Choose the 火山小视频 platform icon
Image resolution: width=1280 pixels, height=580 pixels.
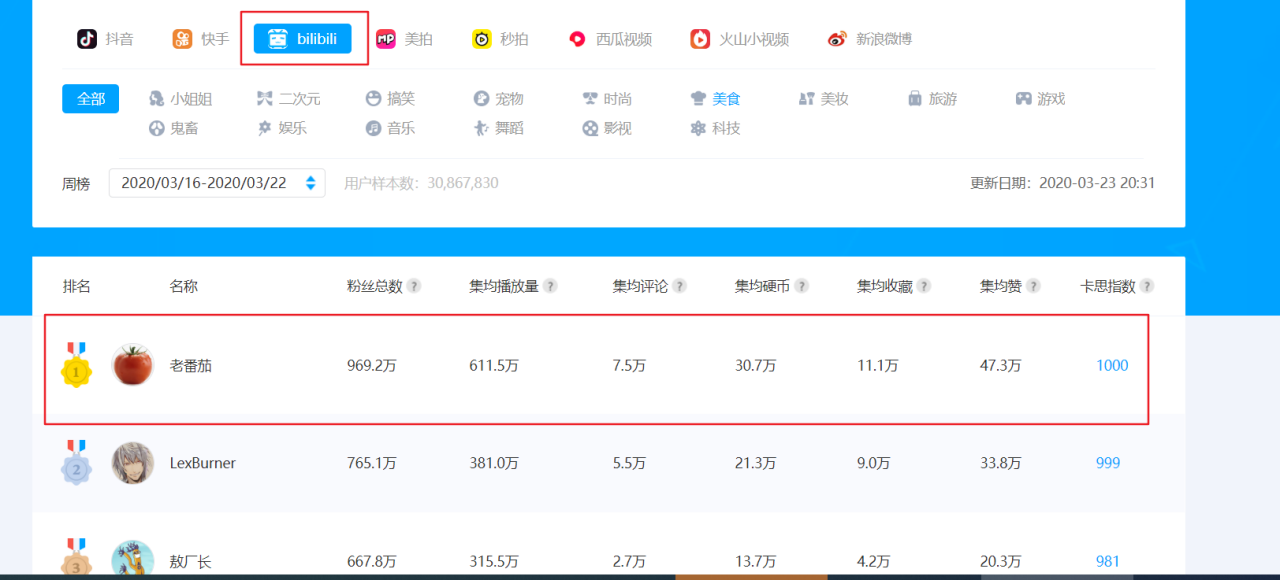(700, 39)
